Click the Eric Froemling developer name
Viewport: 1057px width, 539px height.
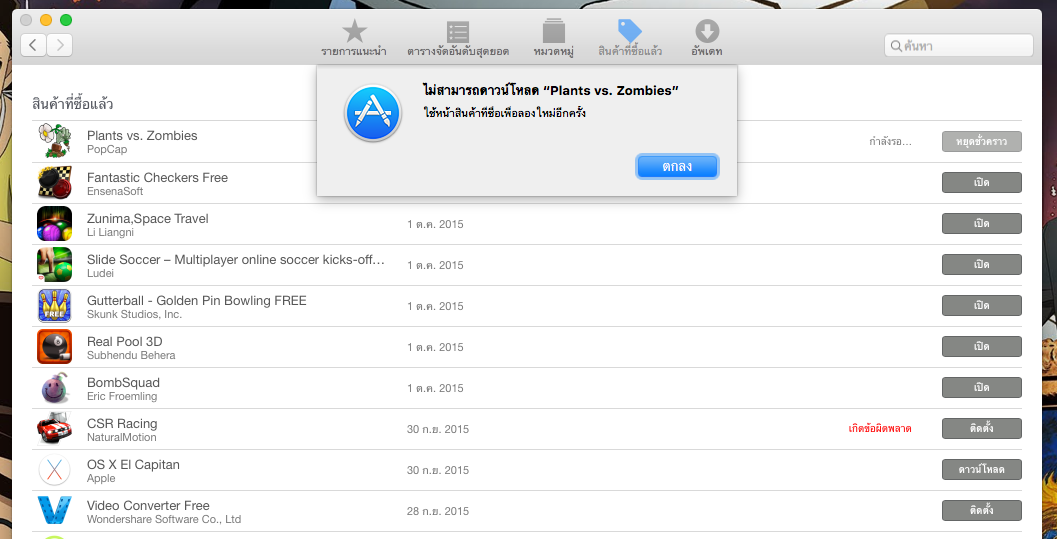tap(122, 396)
